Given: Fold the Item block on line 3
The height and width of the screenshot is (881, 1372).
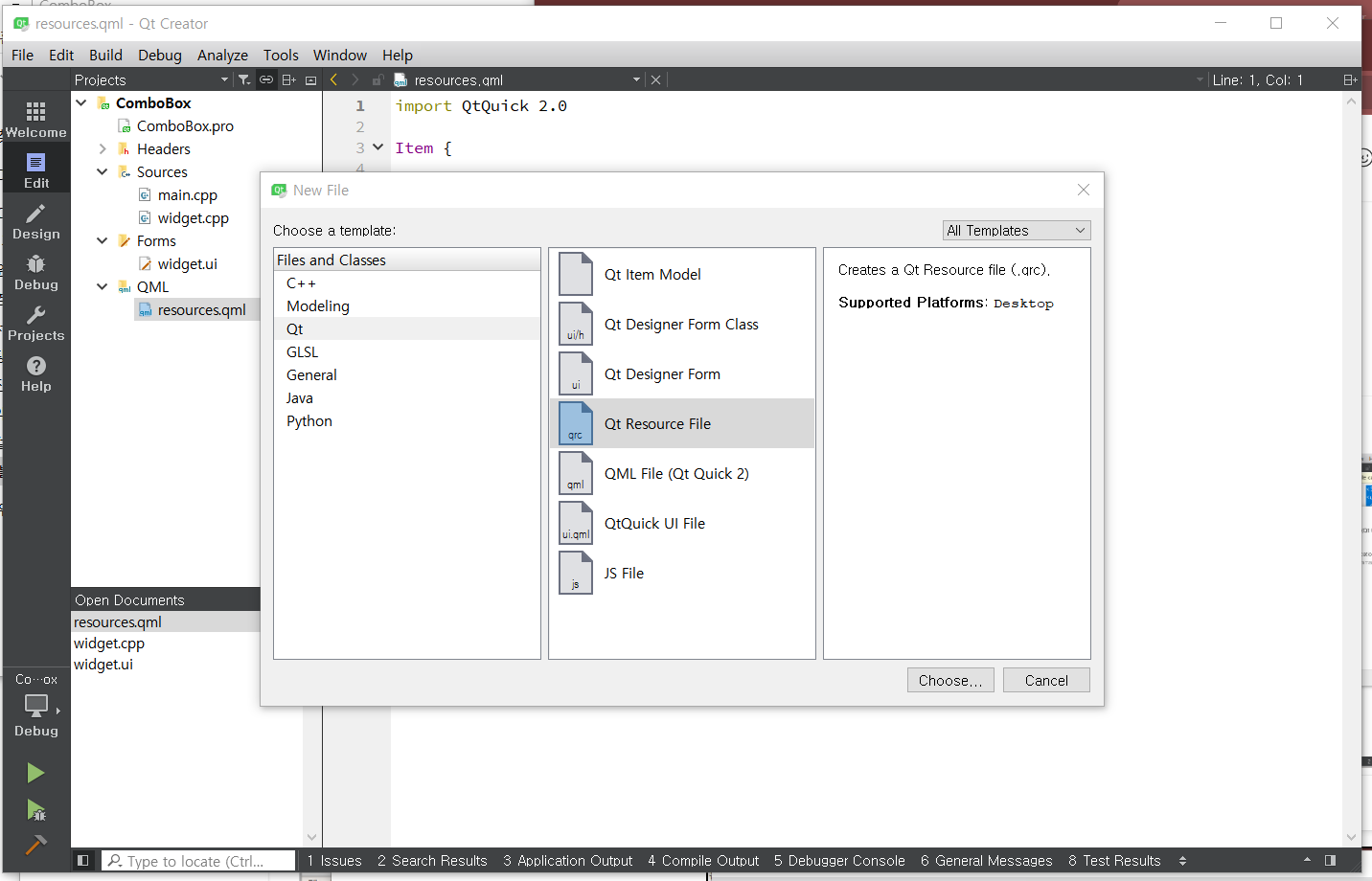Looking at the screenshot, I should coord(378,147).
